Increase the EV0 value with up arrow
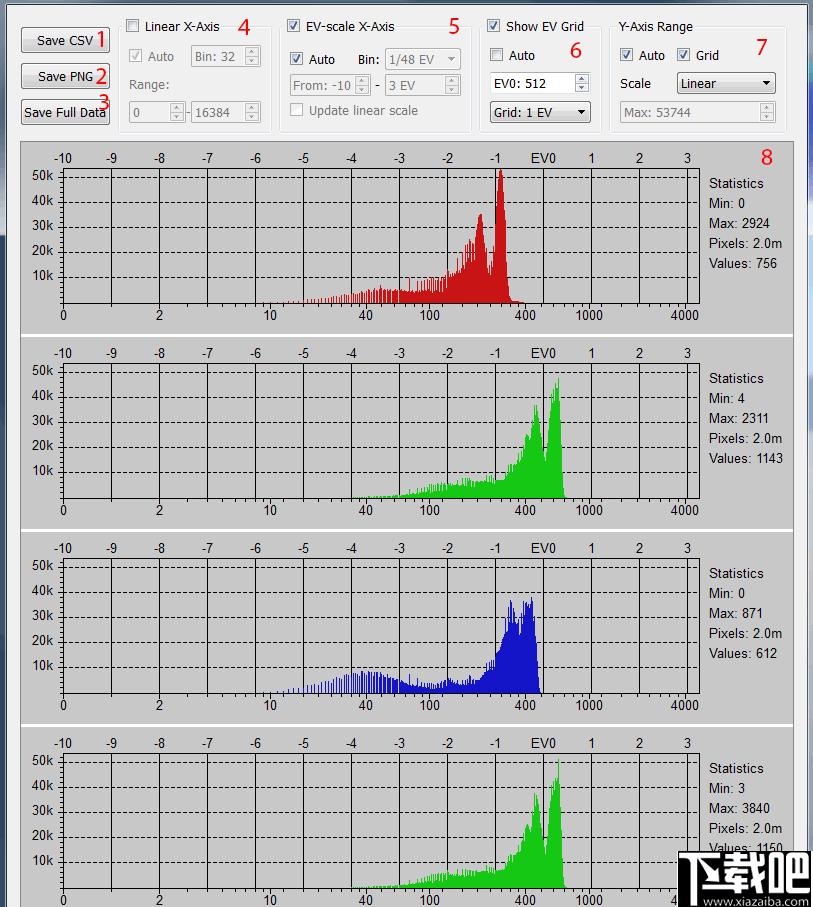The image size is (813, 907). pyautogui.click(x=583, y=78)
